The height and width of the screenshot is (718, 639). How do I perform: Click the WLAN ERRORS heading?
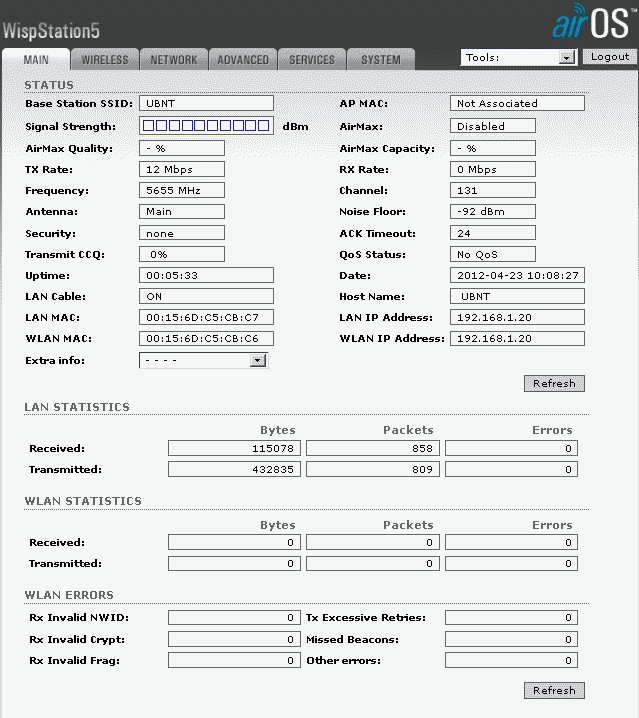click(69, 595)
